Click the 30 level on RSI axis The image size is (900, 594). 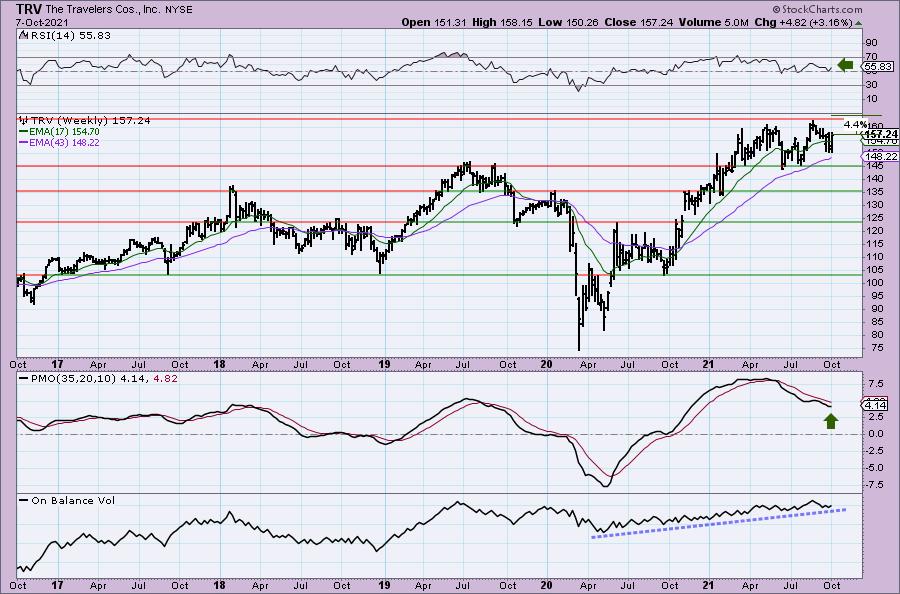(871, 85)
